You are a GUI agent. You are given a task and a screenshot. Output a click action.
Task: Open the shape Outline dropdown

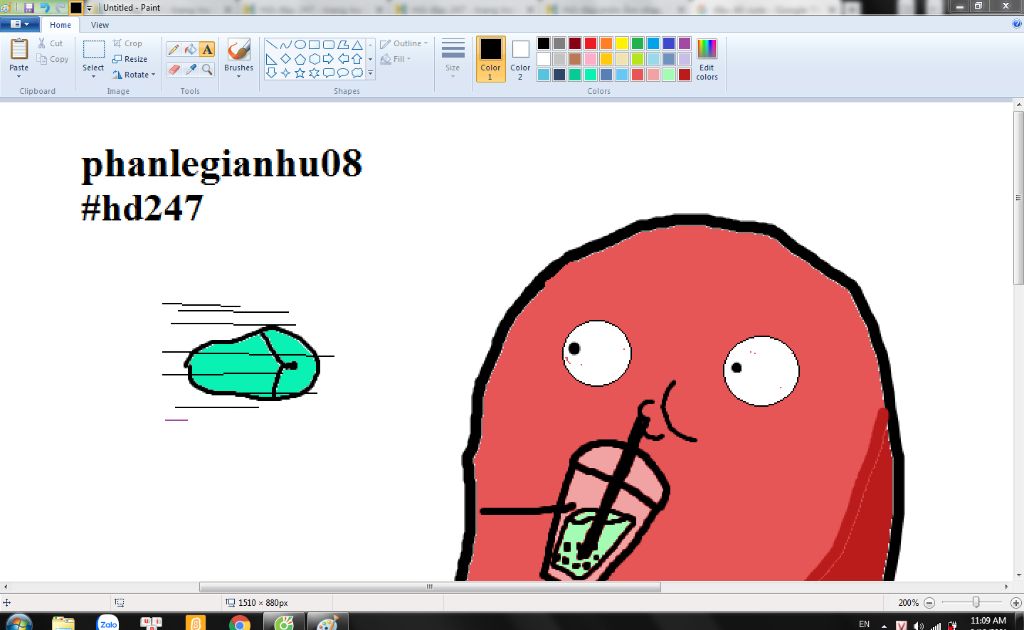(x=404, y=43)
